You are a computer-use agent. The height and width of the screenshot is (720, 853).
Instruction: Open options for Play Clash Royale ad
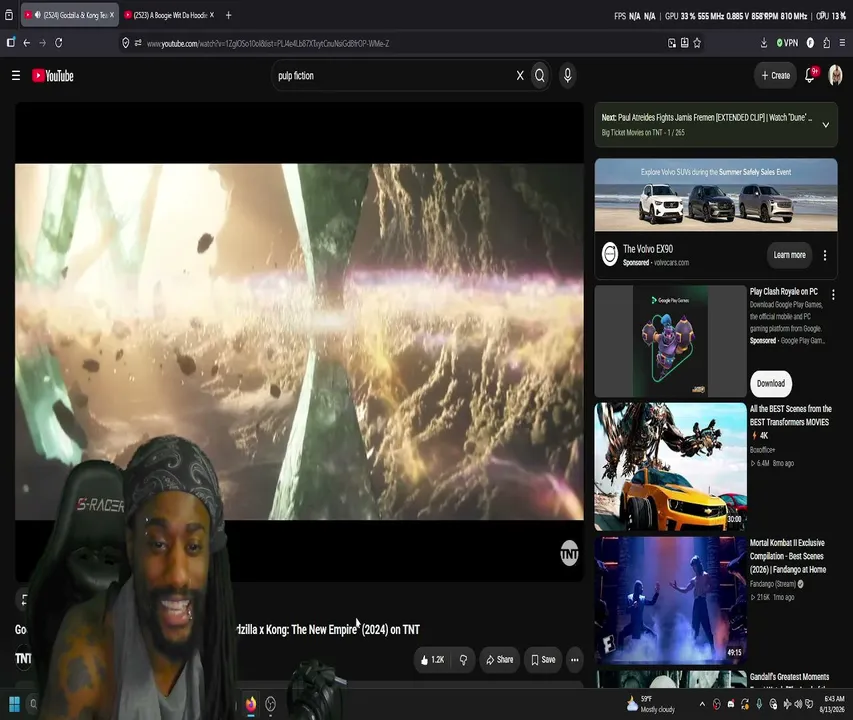tap(833, 295)
